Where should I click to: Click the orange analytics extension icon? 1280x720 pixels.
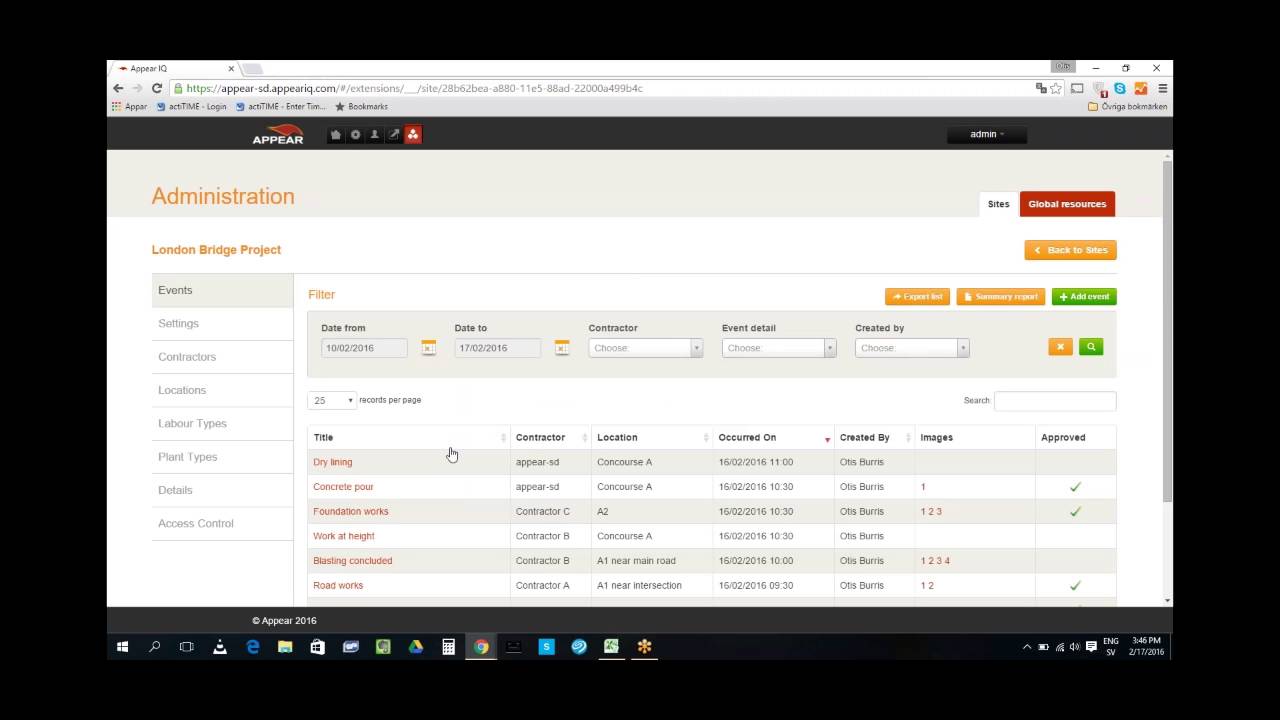click(x=1141, y=88)
